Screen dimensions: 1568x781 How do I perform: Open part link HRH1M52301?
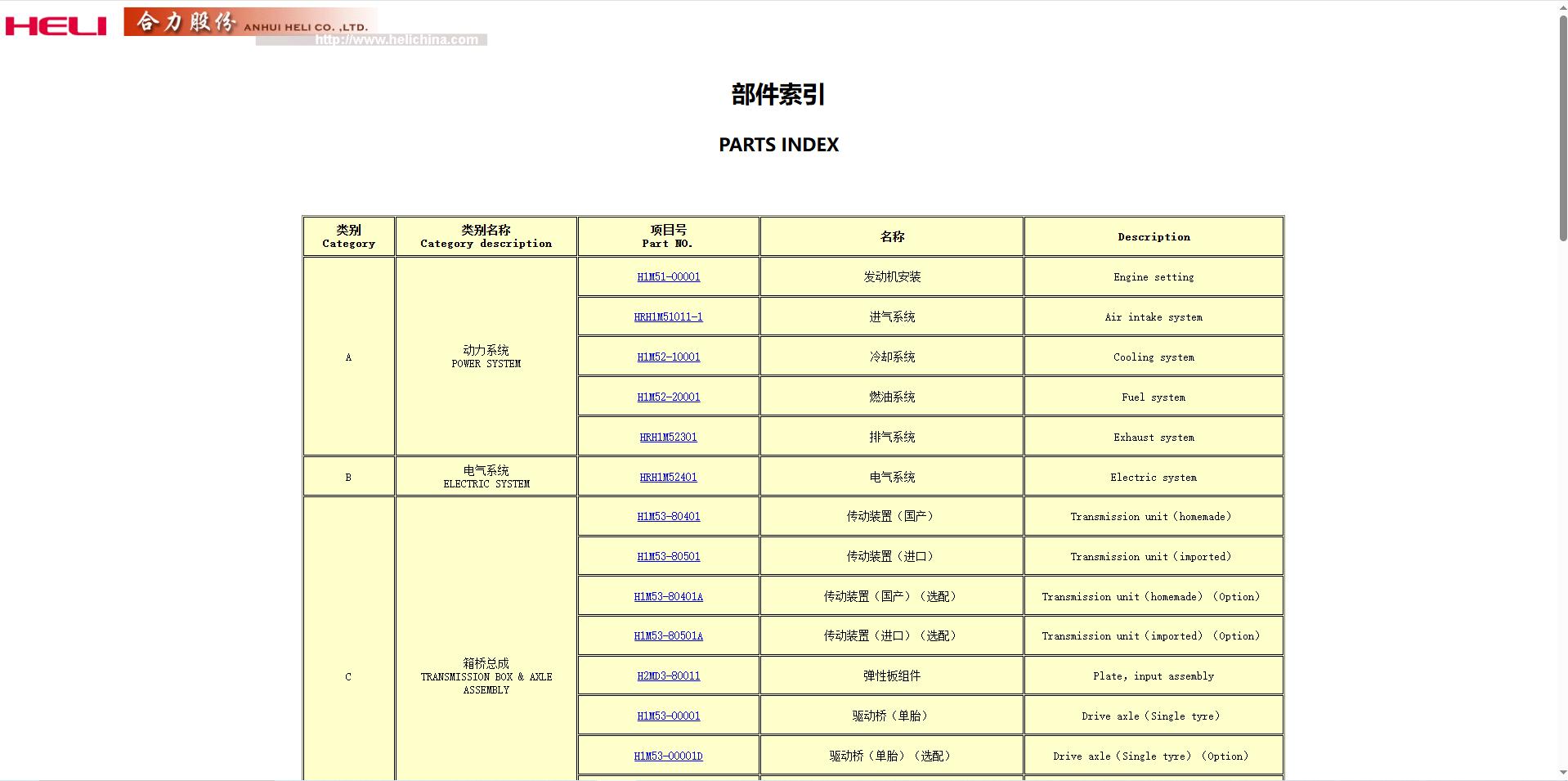(668, 438)
